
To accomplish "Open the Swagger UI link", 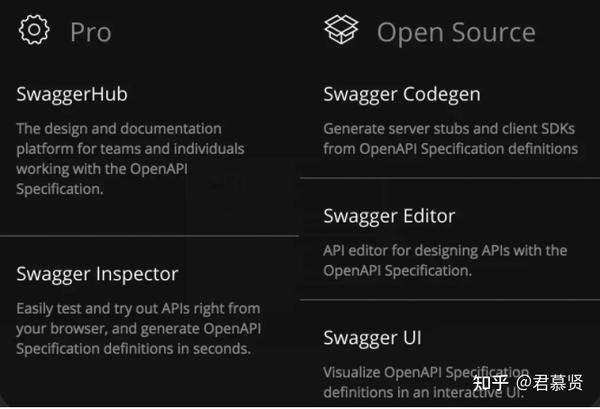I will click(372, 338).
